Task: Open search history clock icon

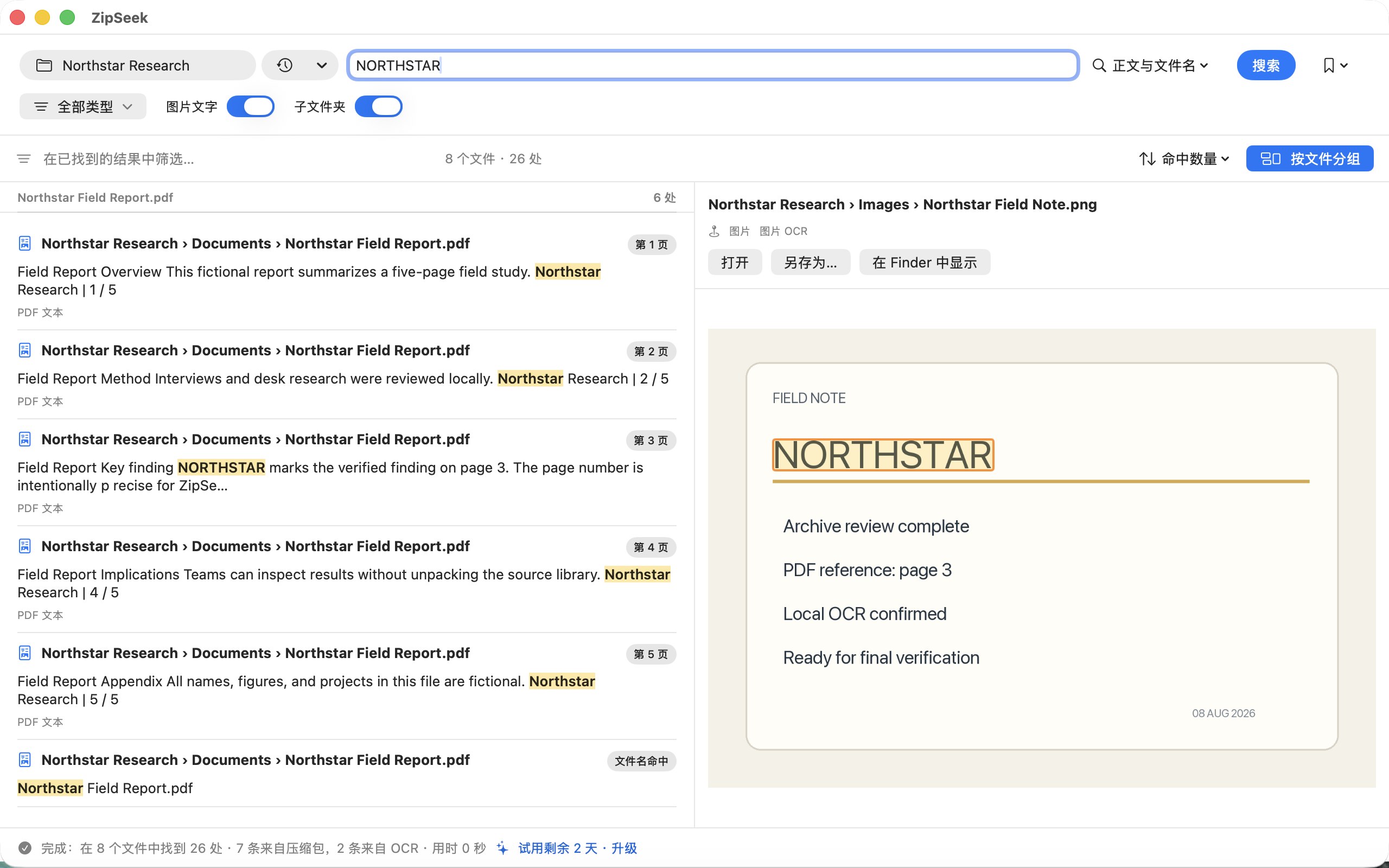Action: (x=285, y=66)
